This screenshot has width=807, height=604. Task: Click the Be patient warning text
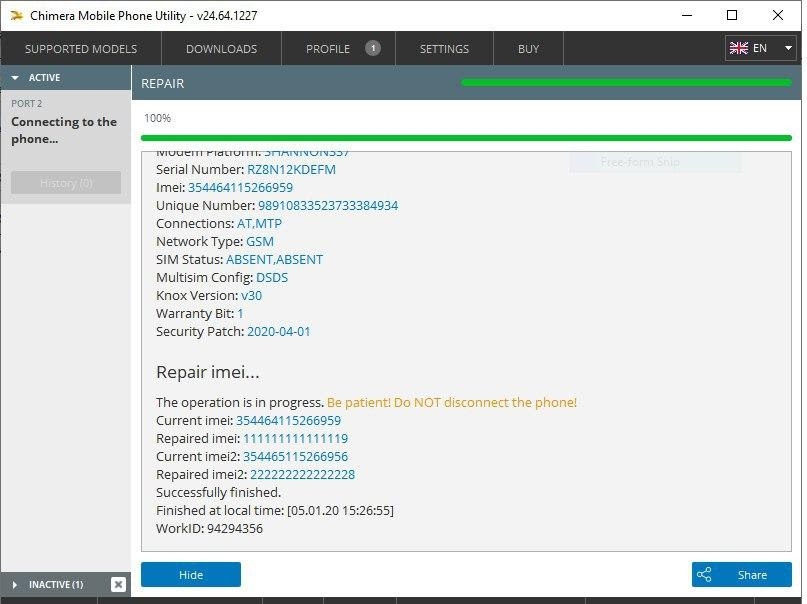tap(451, 402)
